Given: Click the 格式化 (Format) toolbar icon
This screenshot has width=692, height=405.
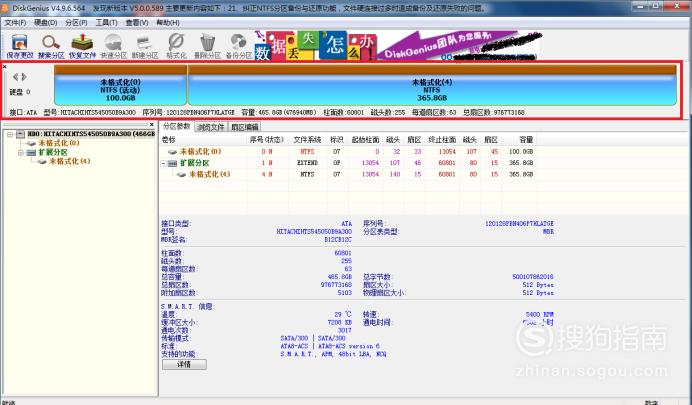Looking at the screenshot, I should (x=176, y=46).
